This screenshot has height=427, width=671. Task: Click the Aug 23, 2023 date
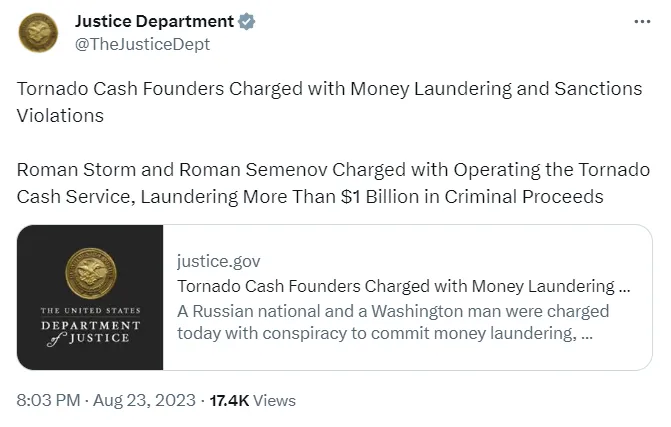[x=144, y=400]
